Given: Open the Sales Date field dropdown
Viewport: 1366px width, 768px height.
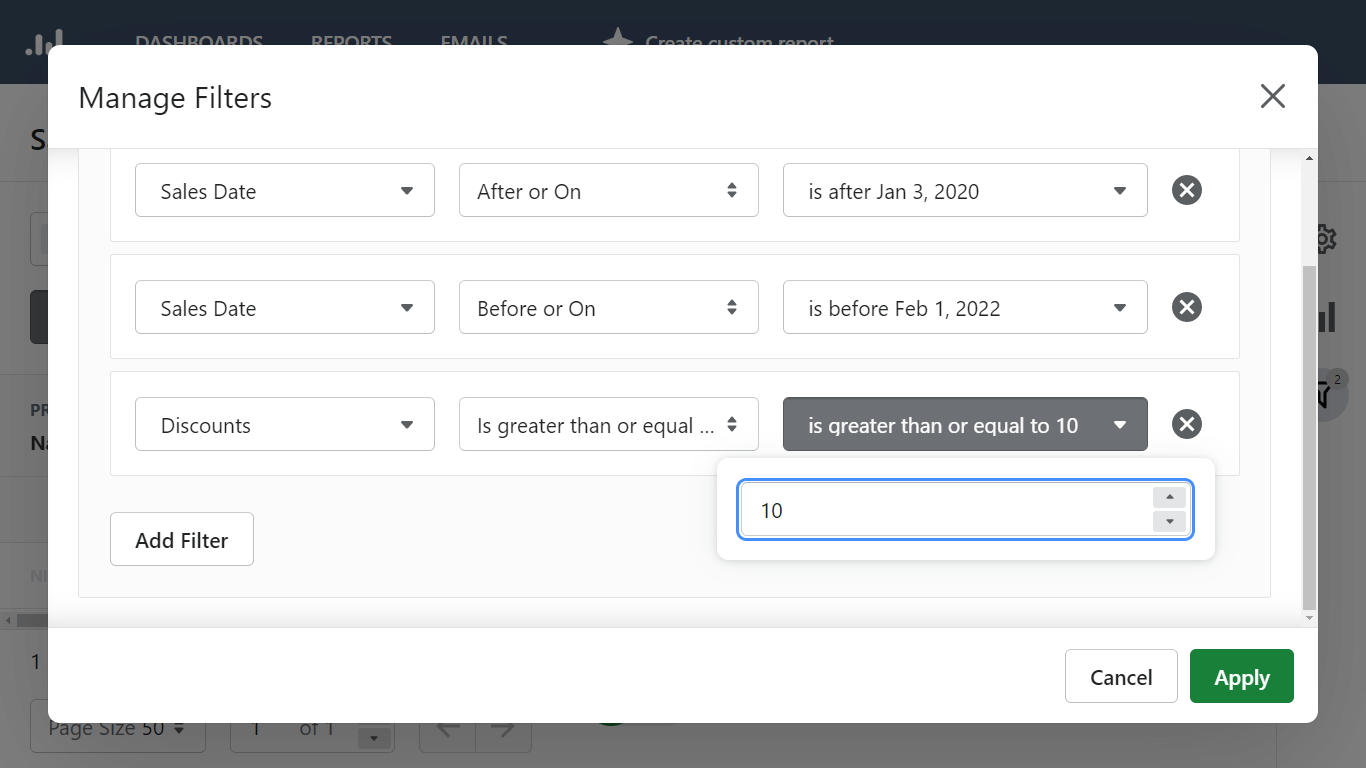Looking at the screenshot, I should (284, 190).
